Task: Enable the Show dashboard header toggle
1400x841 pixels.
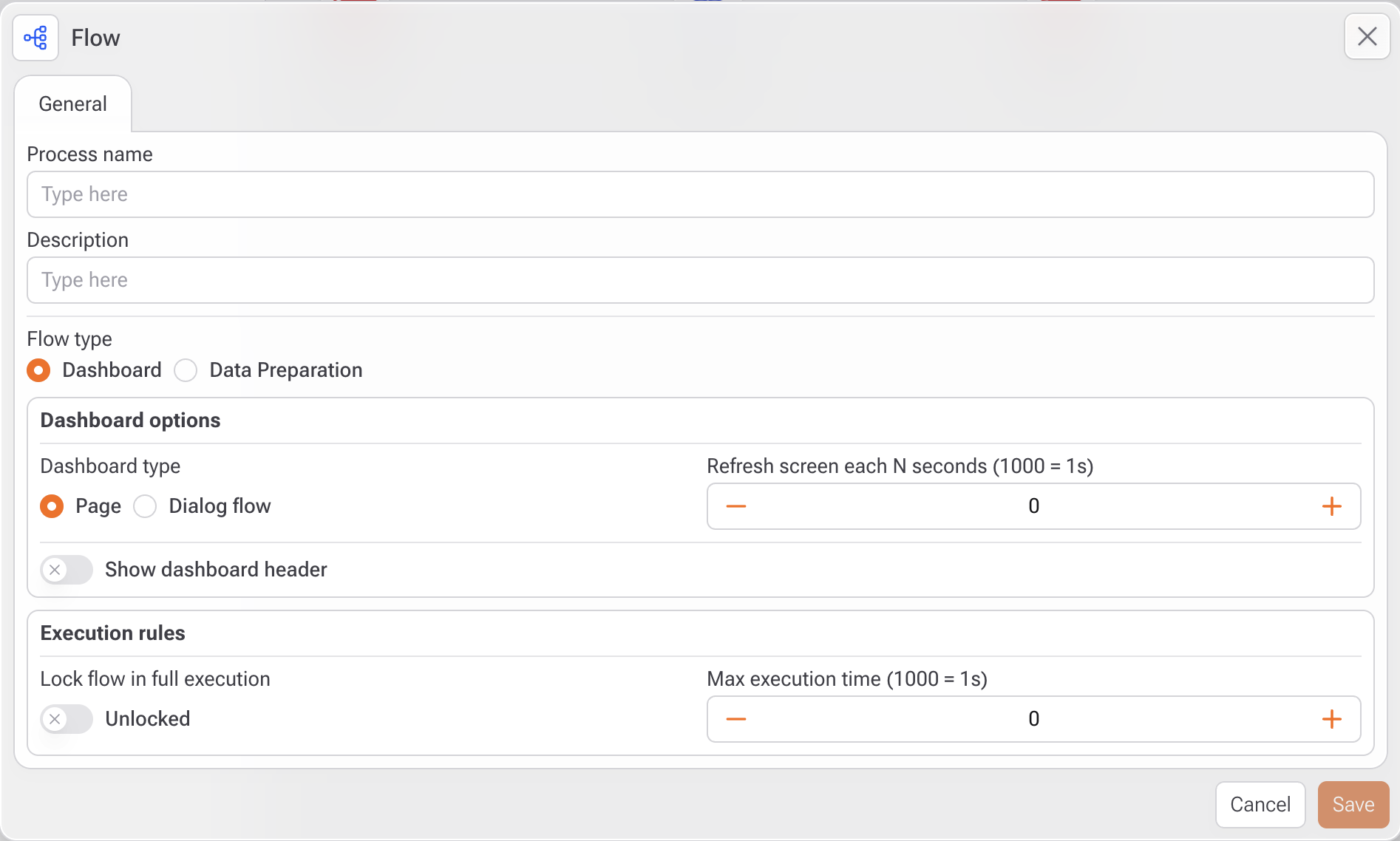Action: click(x=67, y=570)
